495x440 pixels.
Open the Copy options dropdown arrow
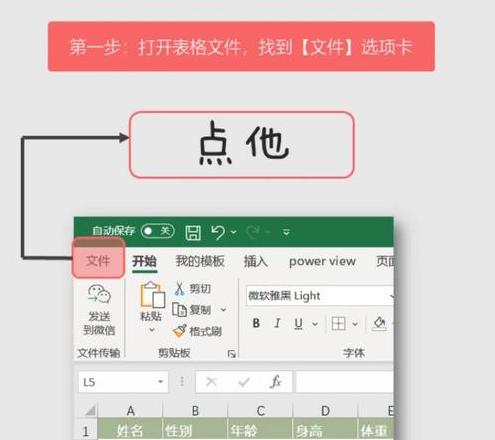click(224, 310)
